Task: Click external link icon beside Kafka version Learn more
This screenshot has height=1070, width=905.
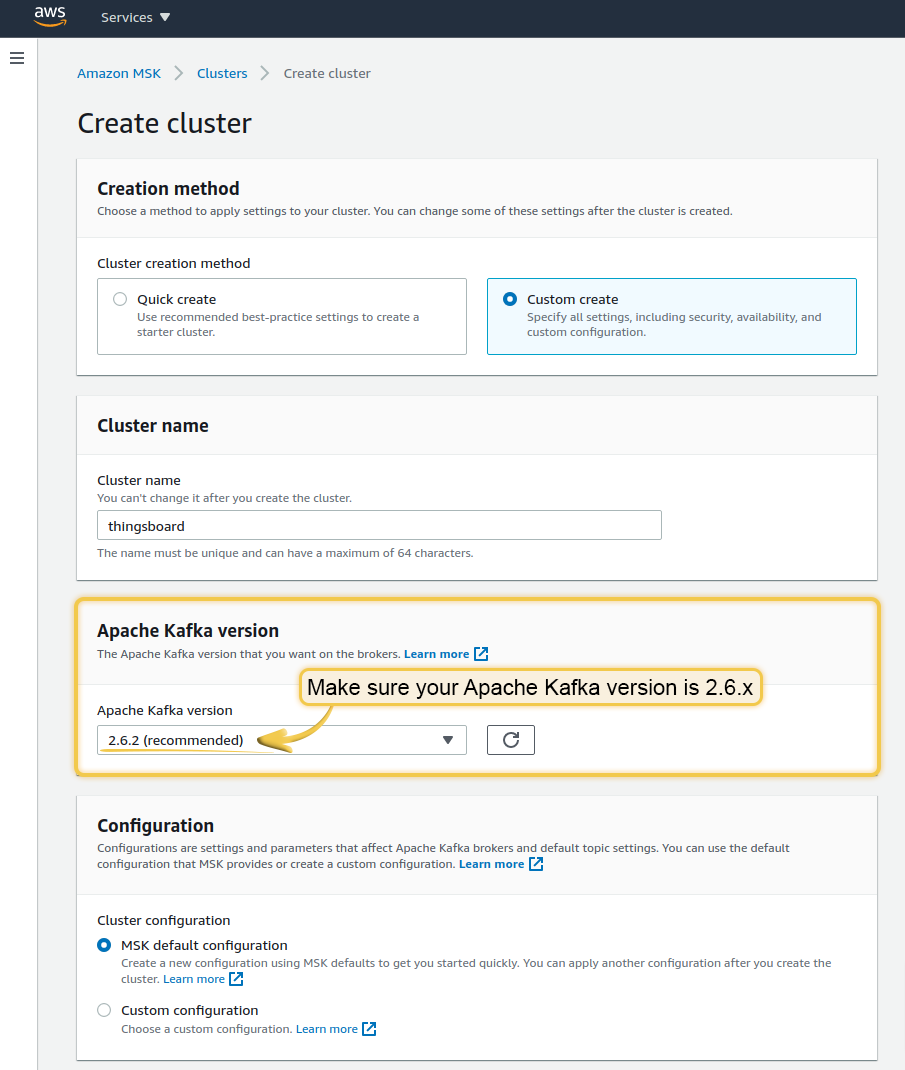Action: click(x=481, y=654)
